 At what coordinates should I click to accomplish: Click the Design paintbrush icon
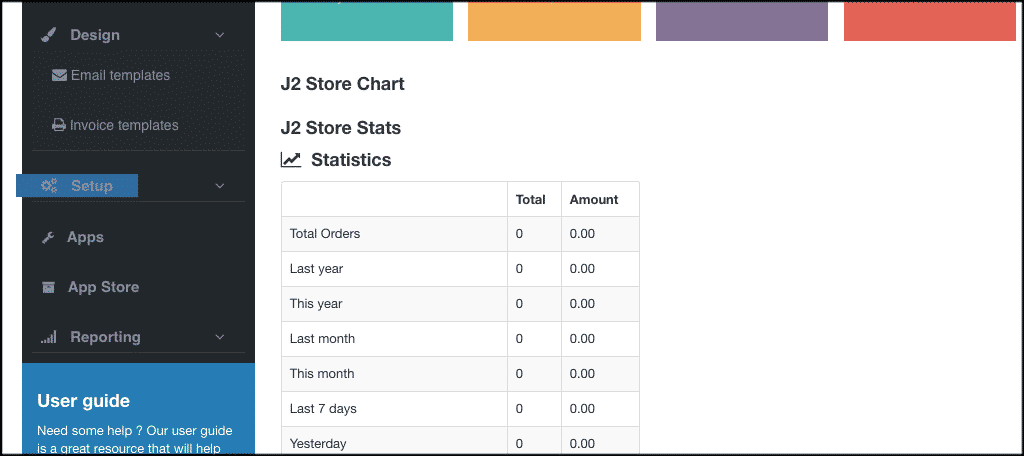(x=48, y=35)
